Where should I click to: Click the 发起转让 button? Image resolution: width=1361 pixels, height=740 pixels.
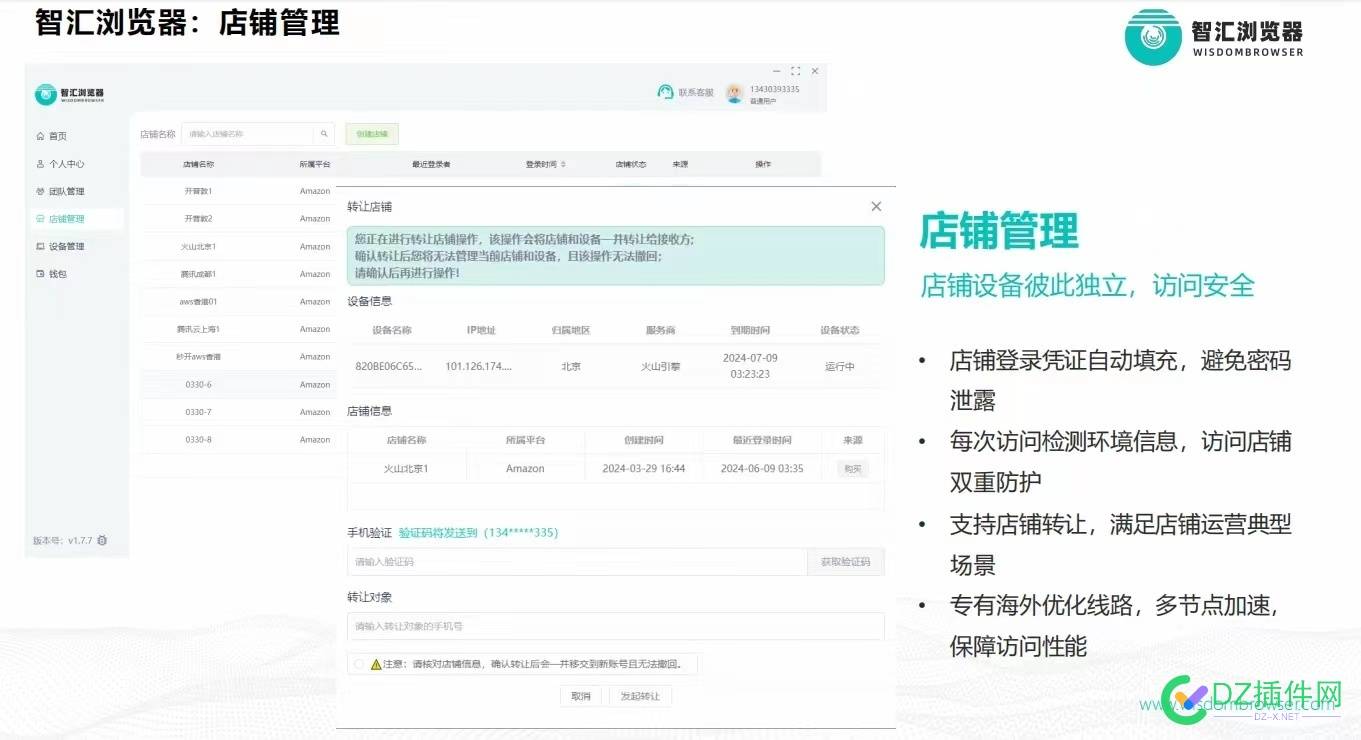(640, 696)
